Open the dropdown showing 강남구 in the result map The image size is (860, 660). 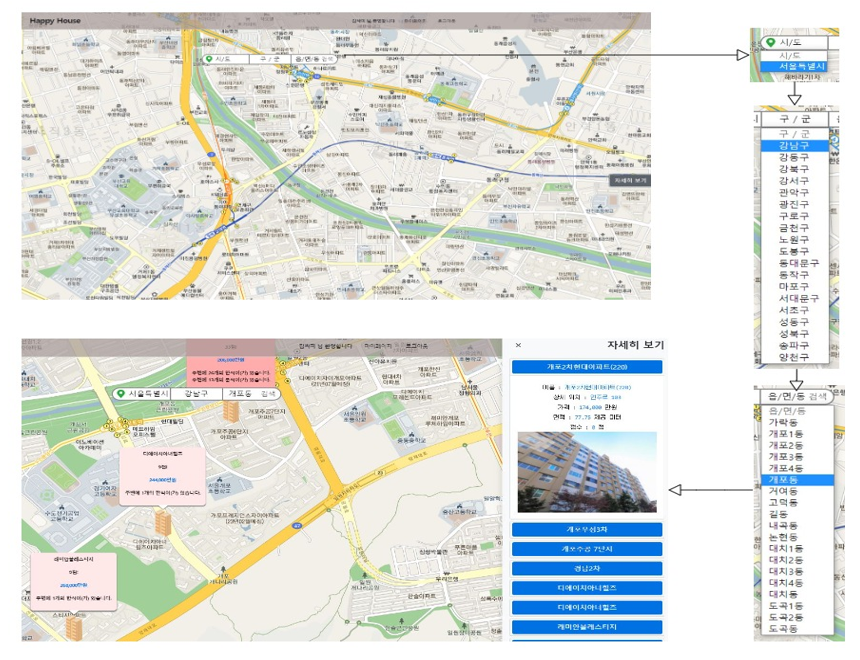pos(196,394)
